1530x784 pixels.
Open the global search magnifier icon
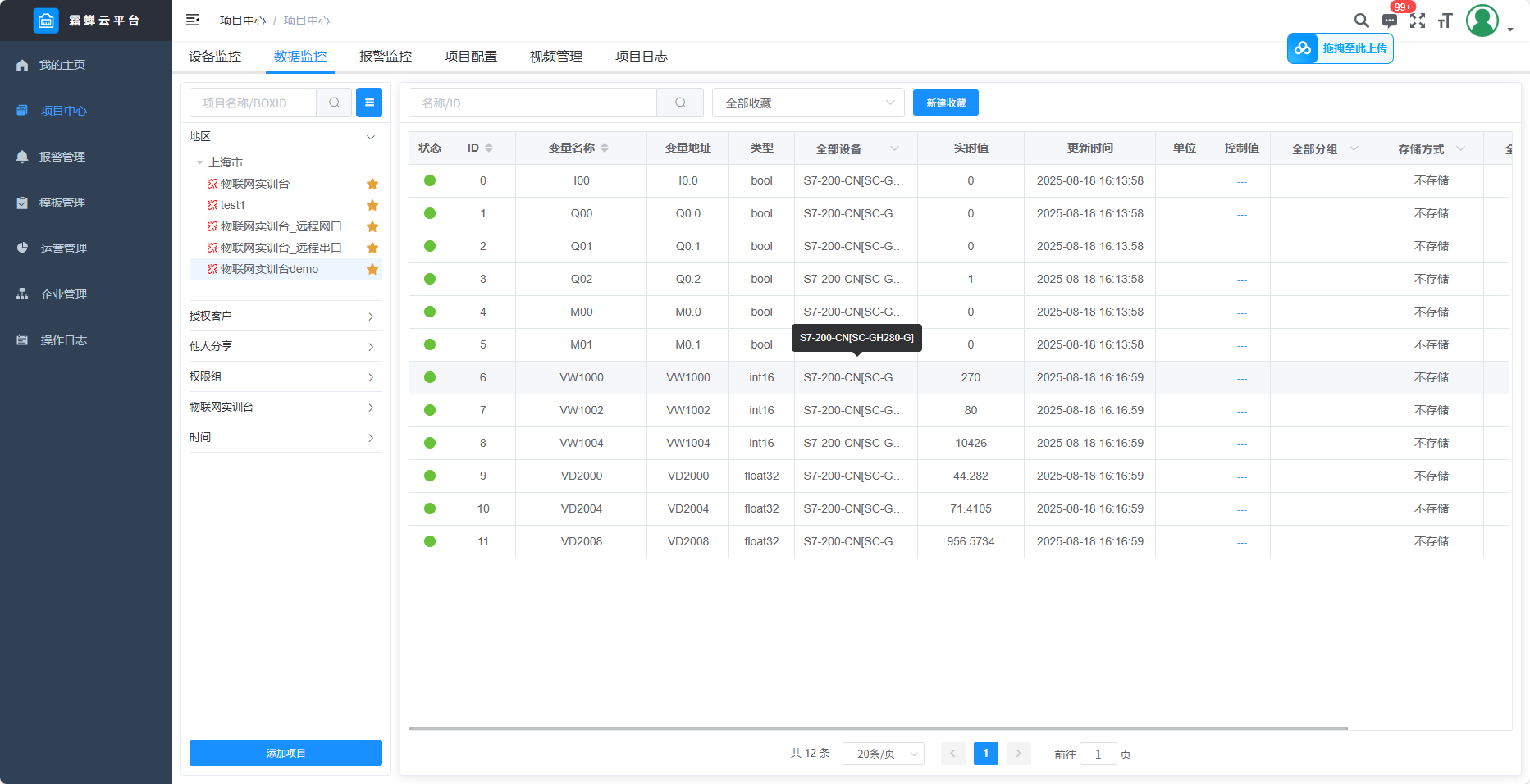pyautogui.click(x=1361, y=21)
